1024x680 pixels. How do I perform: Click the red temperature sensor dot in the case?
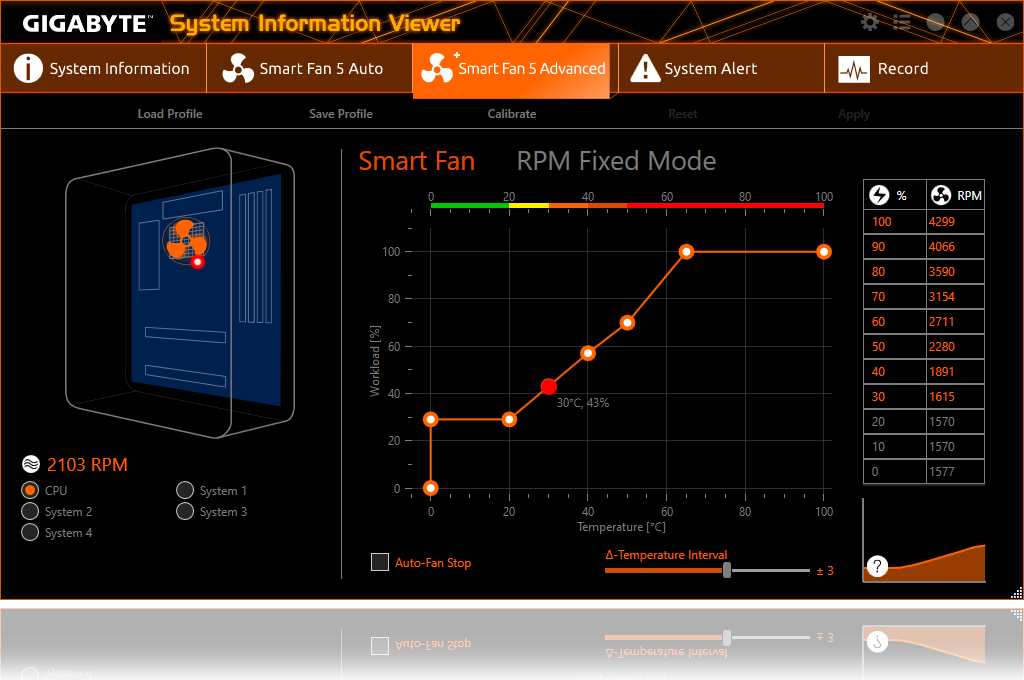198,262
